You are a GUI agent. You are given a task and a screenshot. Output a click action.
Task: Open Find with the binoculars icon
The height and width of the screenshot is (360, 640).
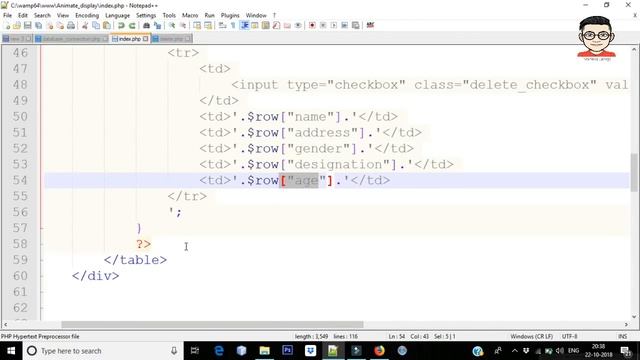146,25
